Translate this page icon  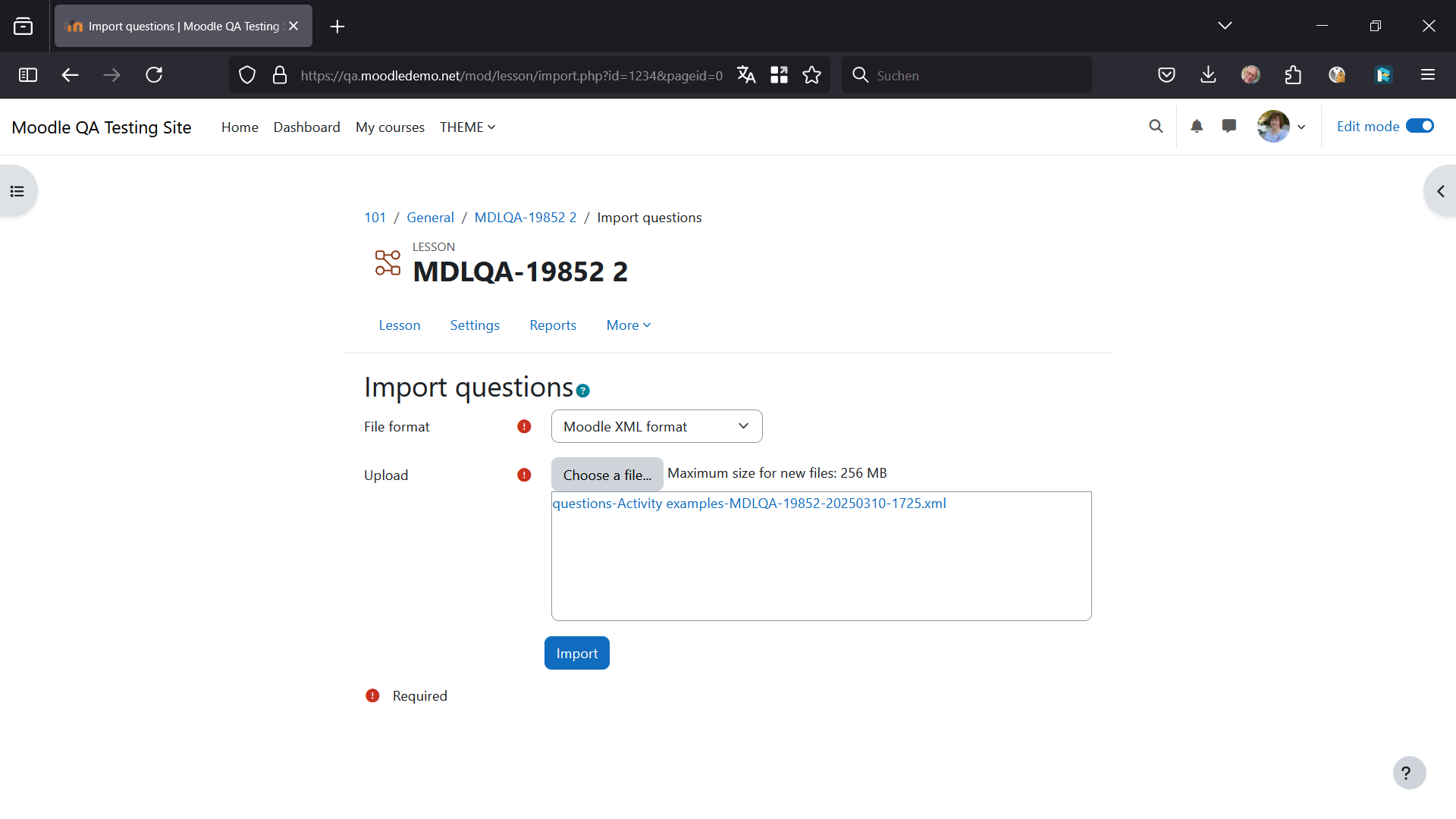click(x=746, y=75)
